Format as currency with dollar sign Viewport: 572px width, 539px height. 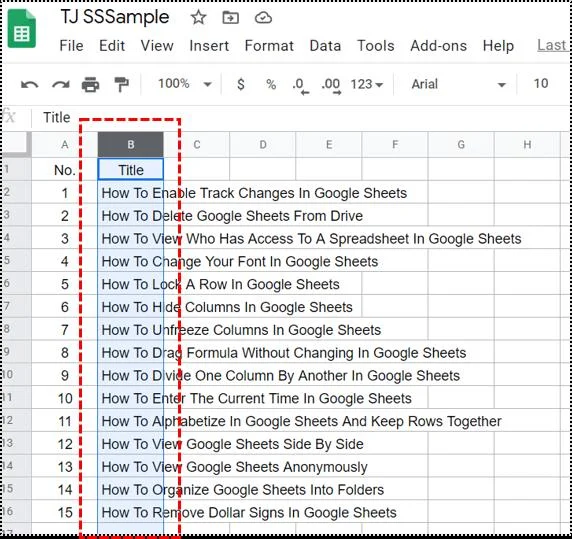coord(240,84)
